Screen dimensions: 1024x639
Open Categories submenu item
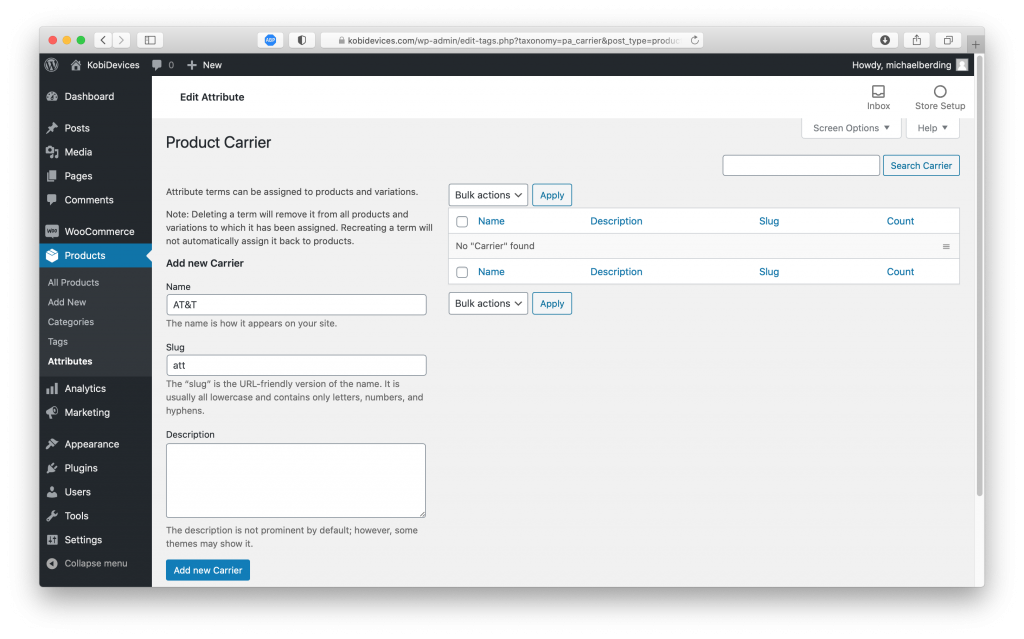coord(71,321)
